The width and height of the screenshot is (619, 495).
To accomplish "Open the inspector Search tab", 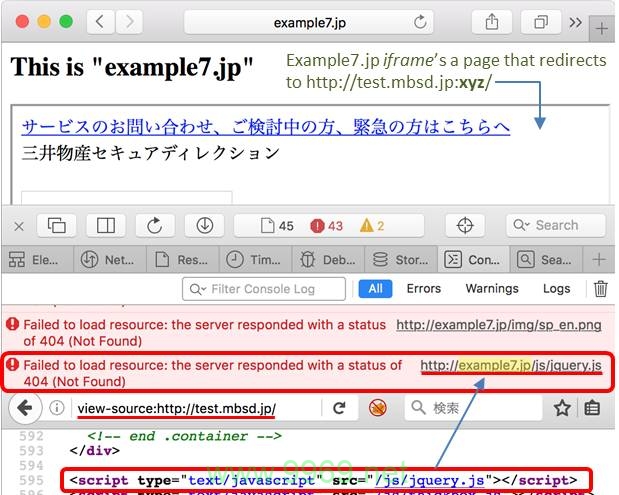I will click(x=546, y=260).
